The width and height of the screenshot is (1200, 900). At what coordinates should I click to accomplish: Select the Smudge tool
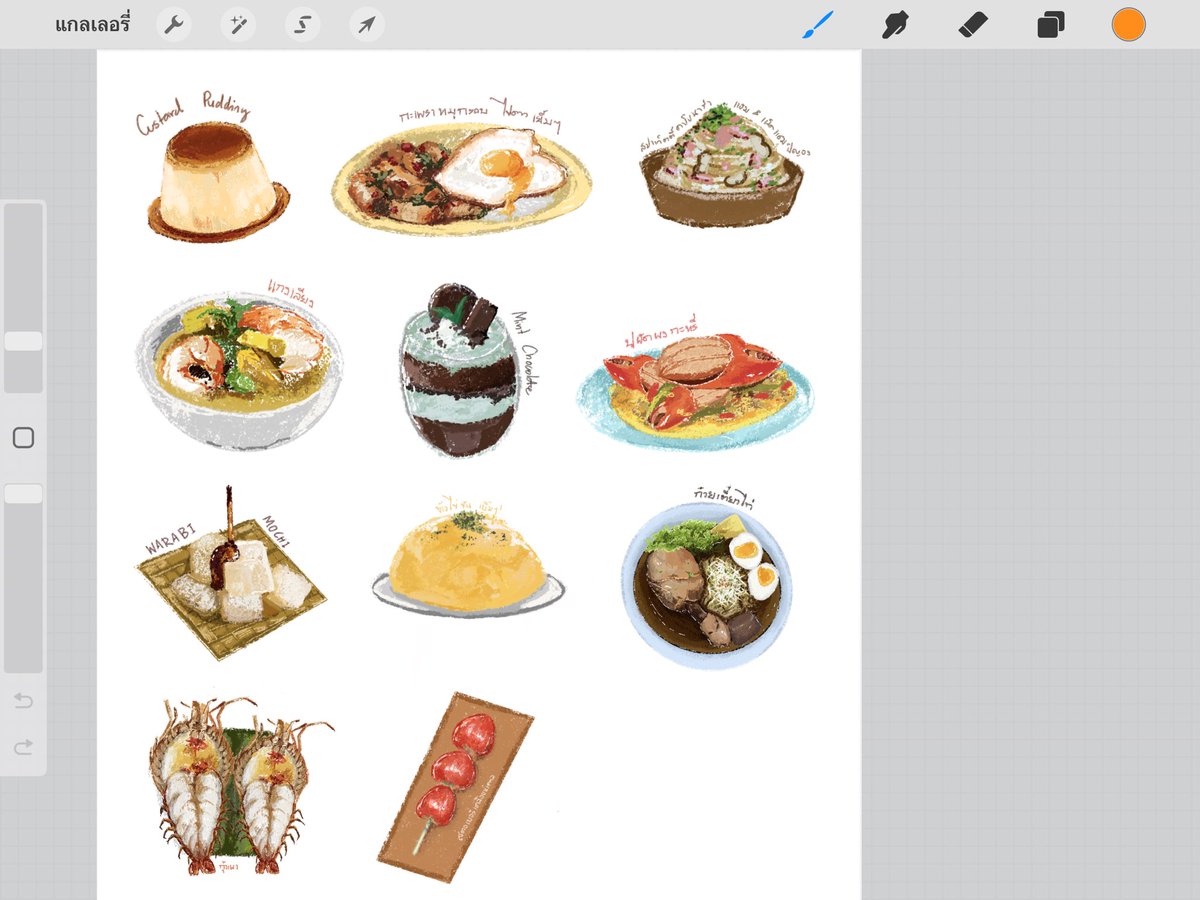click(895, 25)
